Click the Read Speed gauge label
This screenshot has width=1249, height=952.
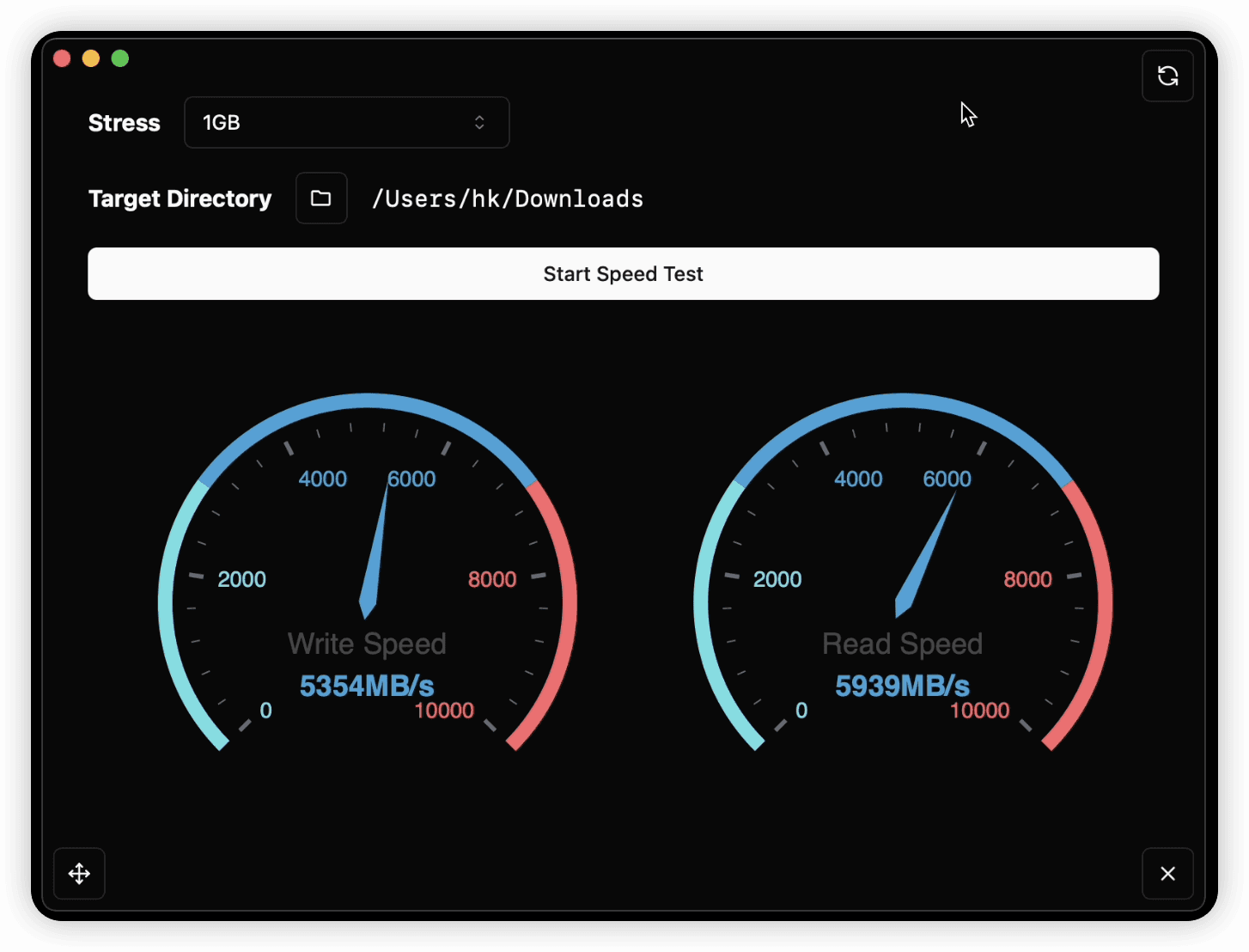click(902, 644)
